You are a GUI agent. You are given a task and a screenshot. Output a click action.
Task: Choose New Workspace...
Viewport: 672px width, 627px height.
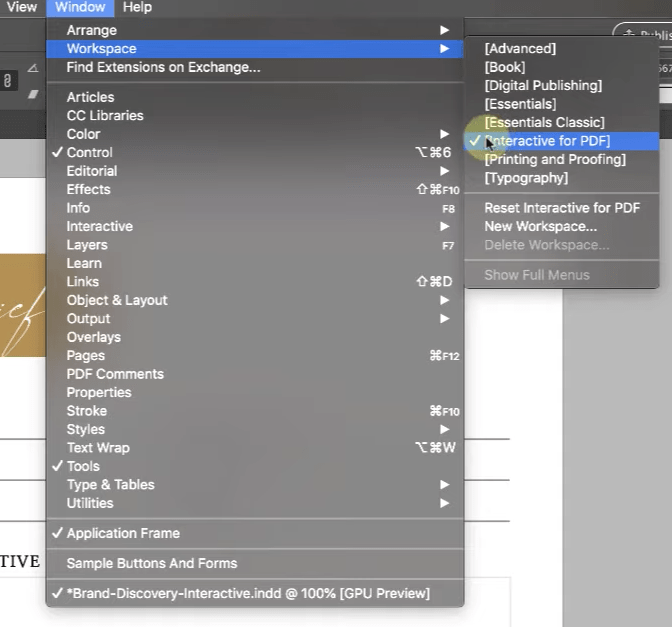pyautogui.click(x=562, y=226)
